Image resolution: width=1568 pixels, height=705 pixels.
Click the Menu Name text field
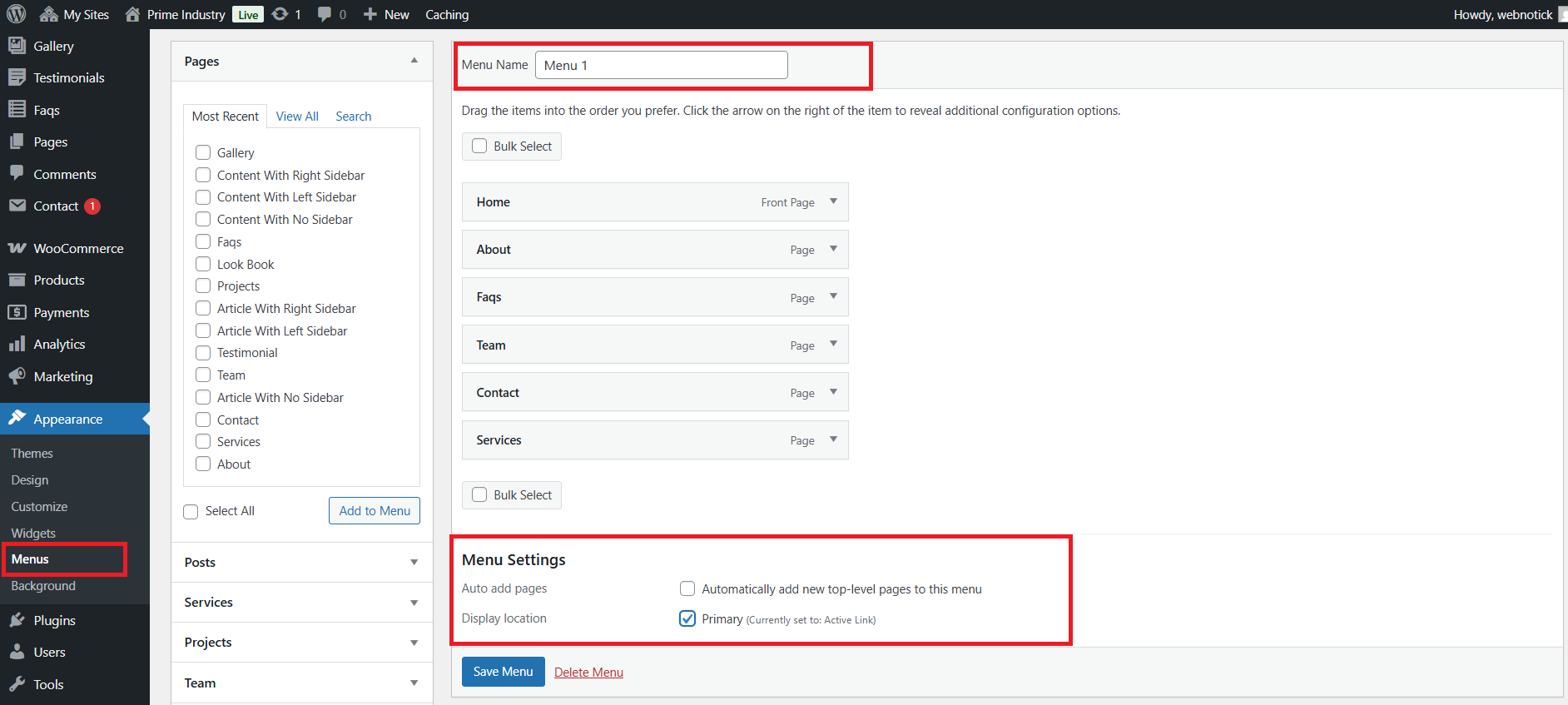pos(661,65)
